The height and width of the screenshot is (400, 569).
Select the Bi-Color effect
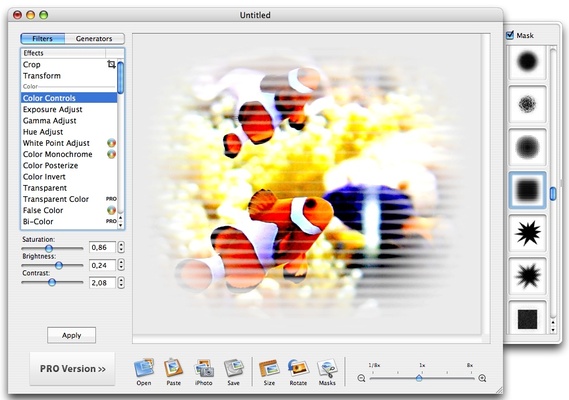69,221
